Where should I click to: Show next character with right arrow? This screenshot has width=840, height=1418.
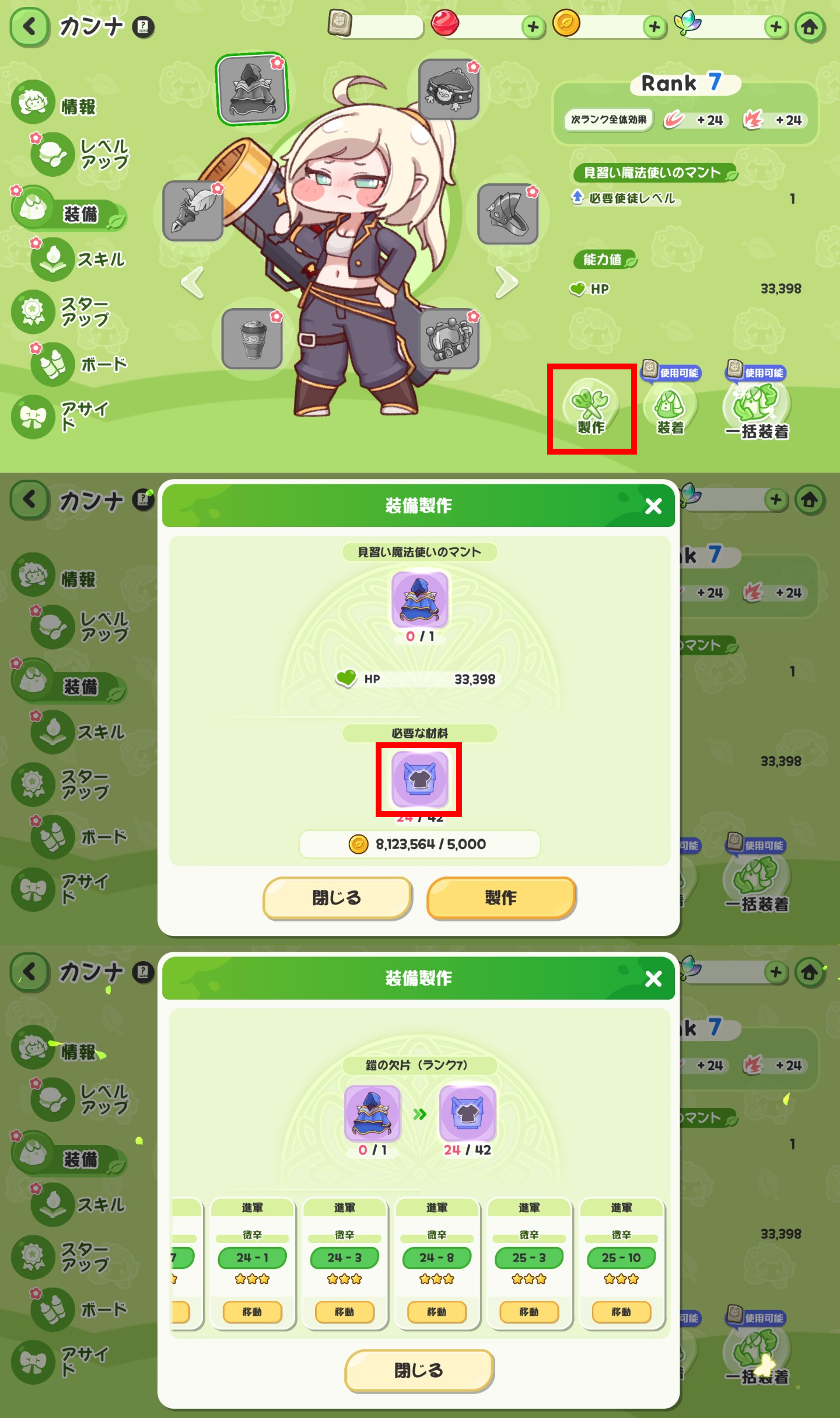(x=506, y=282)
